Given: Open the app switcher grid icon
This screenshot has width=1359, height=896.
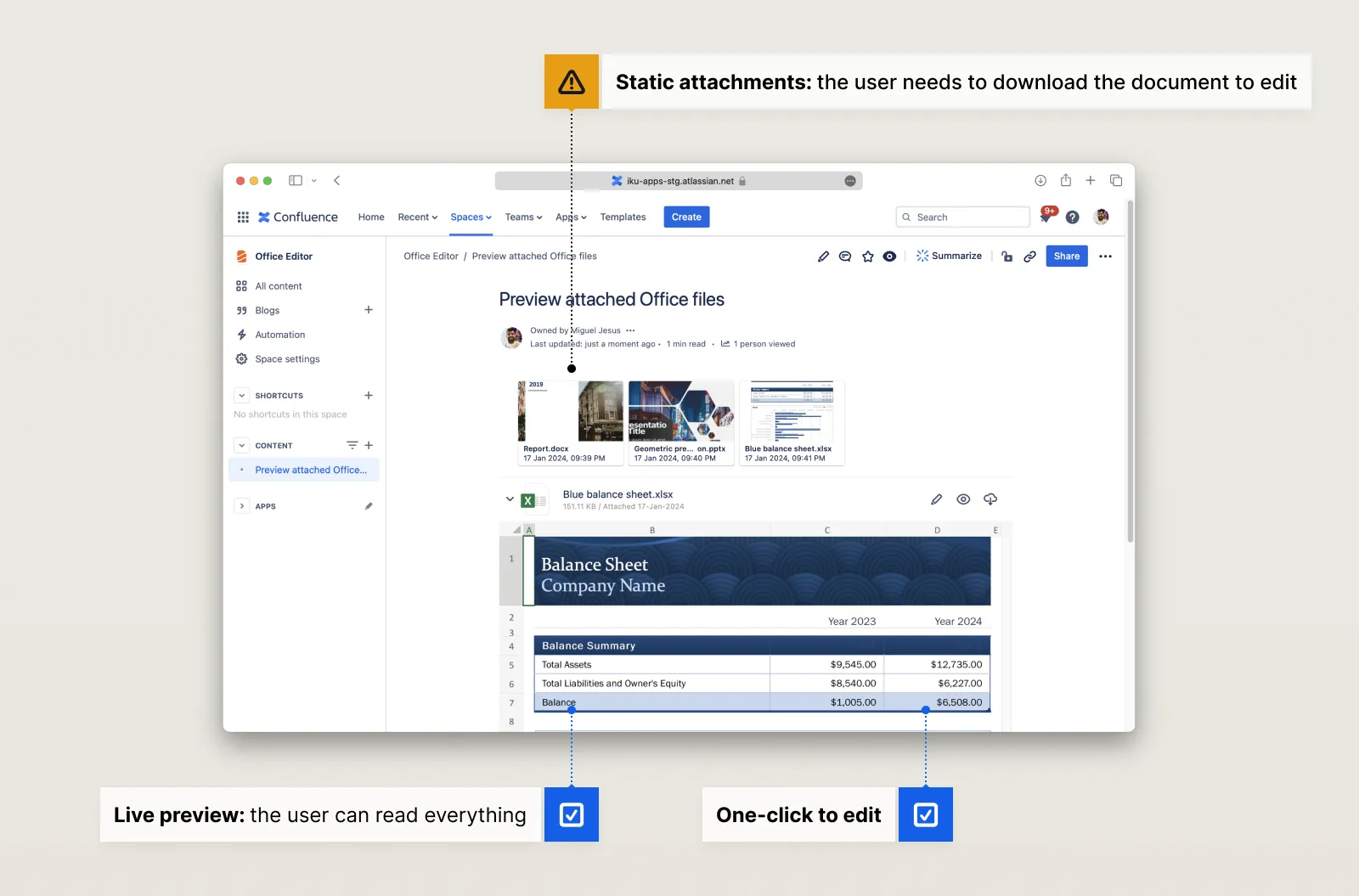Looking at the screenshot, I should pyautogui.click(x=243, y=217).
